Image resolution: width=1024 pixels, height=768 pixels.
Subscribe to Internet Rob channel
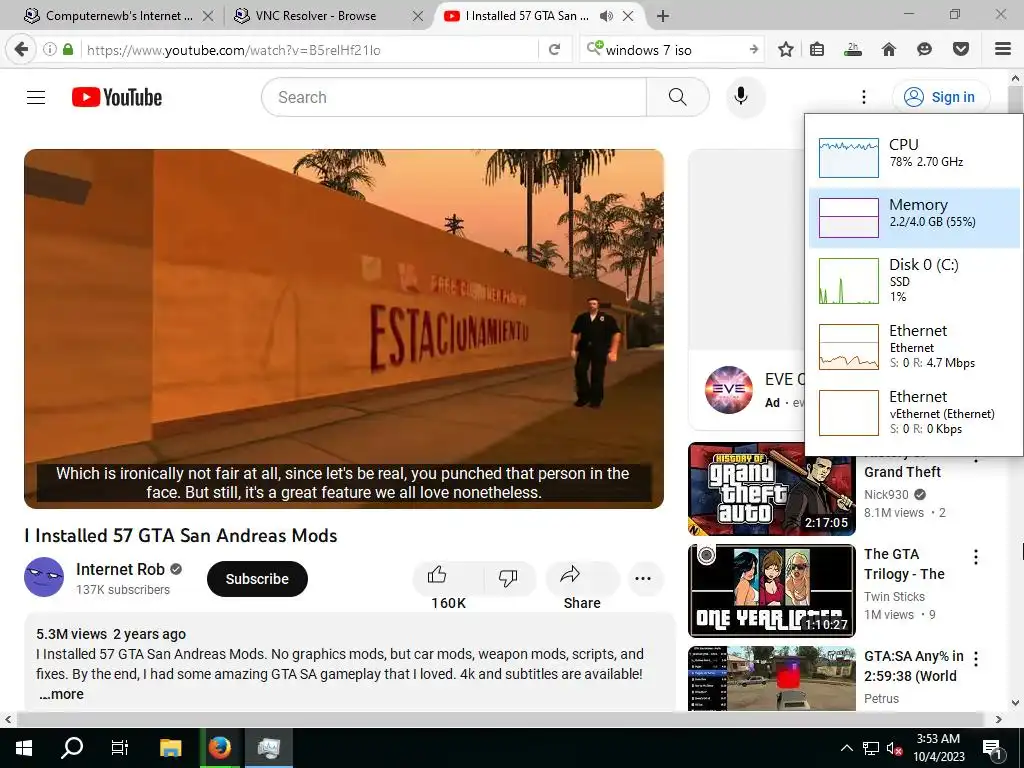point(257,579)
